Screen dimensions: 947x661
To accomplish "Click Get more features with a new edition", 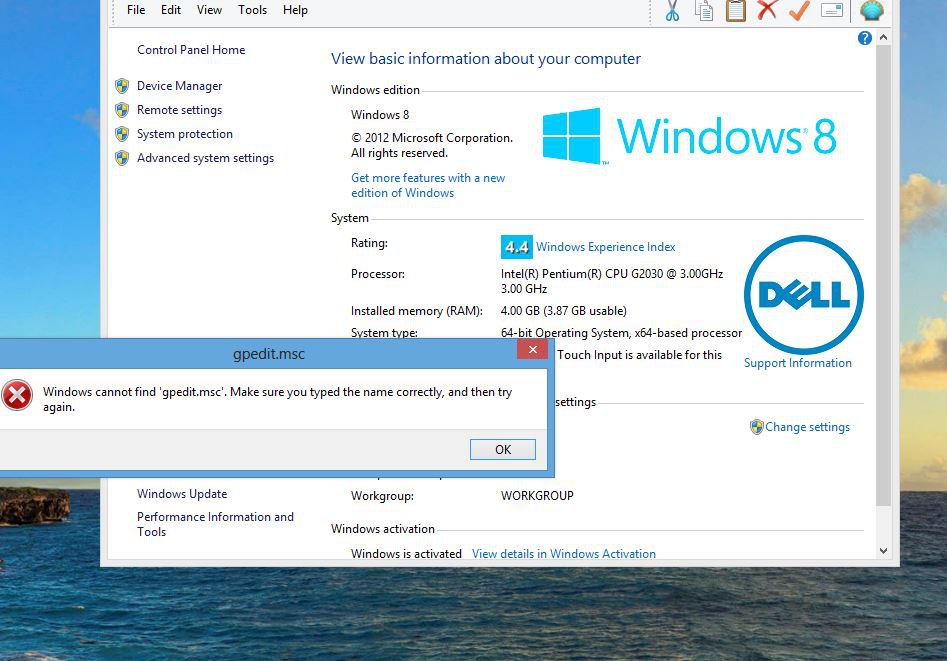I will (x=428, y=185).
